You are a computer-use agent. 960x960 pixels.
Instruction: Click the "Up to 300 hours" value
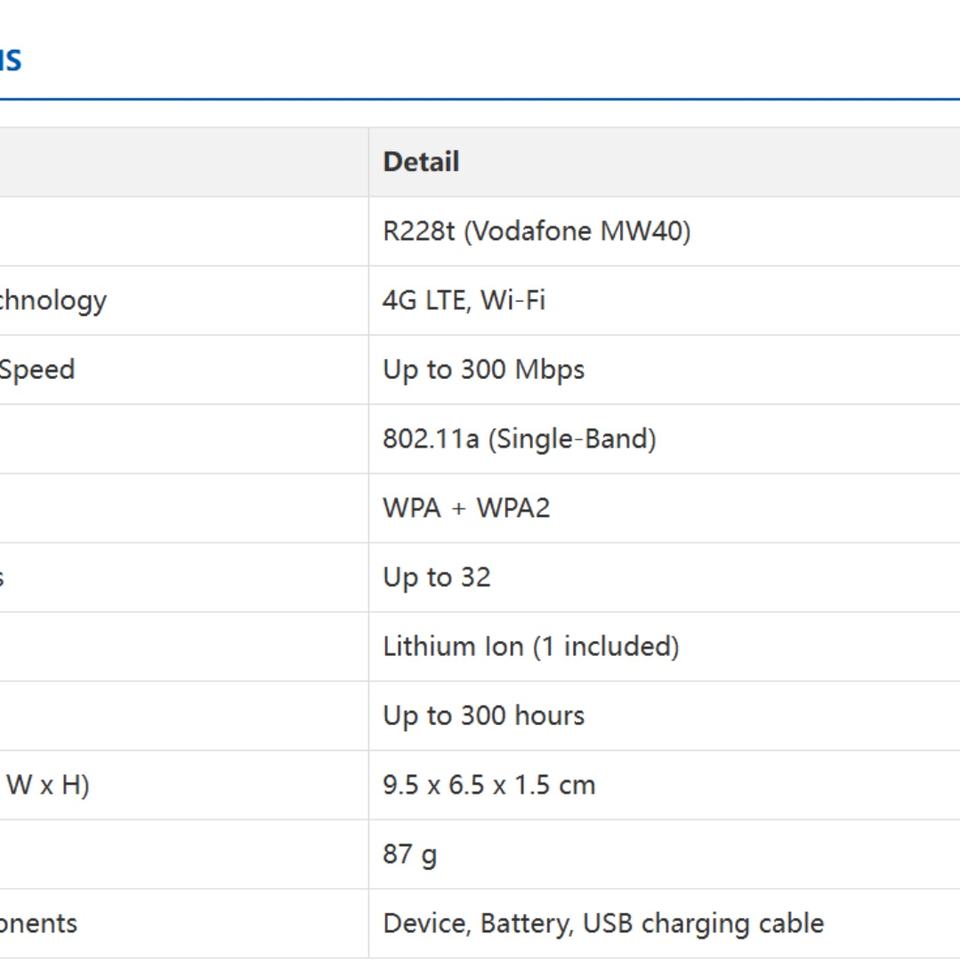click(x=483, y=715)
